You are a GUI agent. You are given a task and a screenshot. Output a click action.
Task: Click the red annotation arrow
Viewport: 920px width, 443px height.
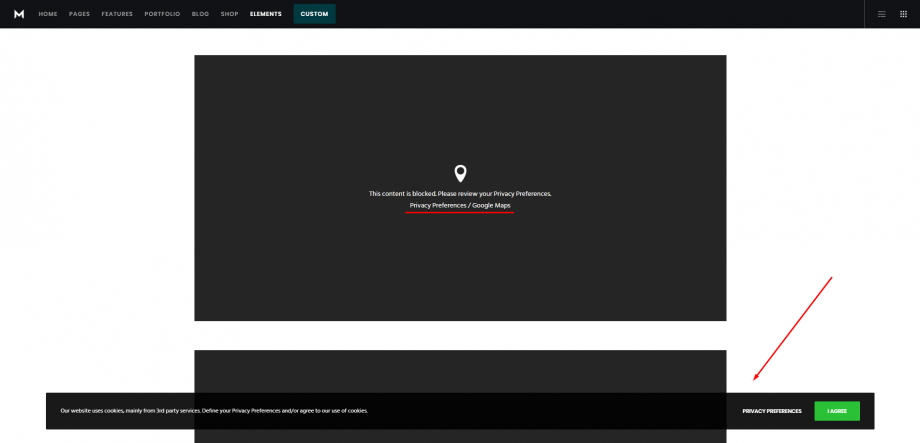click(x=793, y=328)
